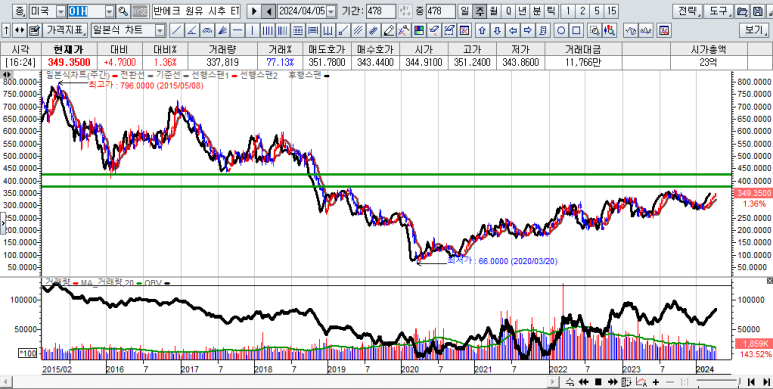Image resolution: width=773 pixels, height=389 pixels.
Task: Click the edit notepad toolbar icon
Action: tap(34, 31)
